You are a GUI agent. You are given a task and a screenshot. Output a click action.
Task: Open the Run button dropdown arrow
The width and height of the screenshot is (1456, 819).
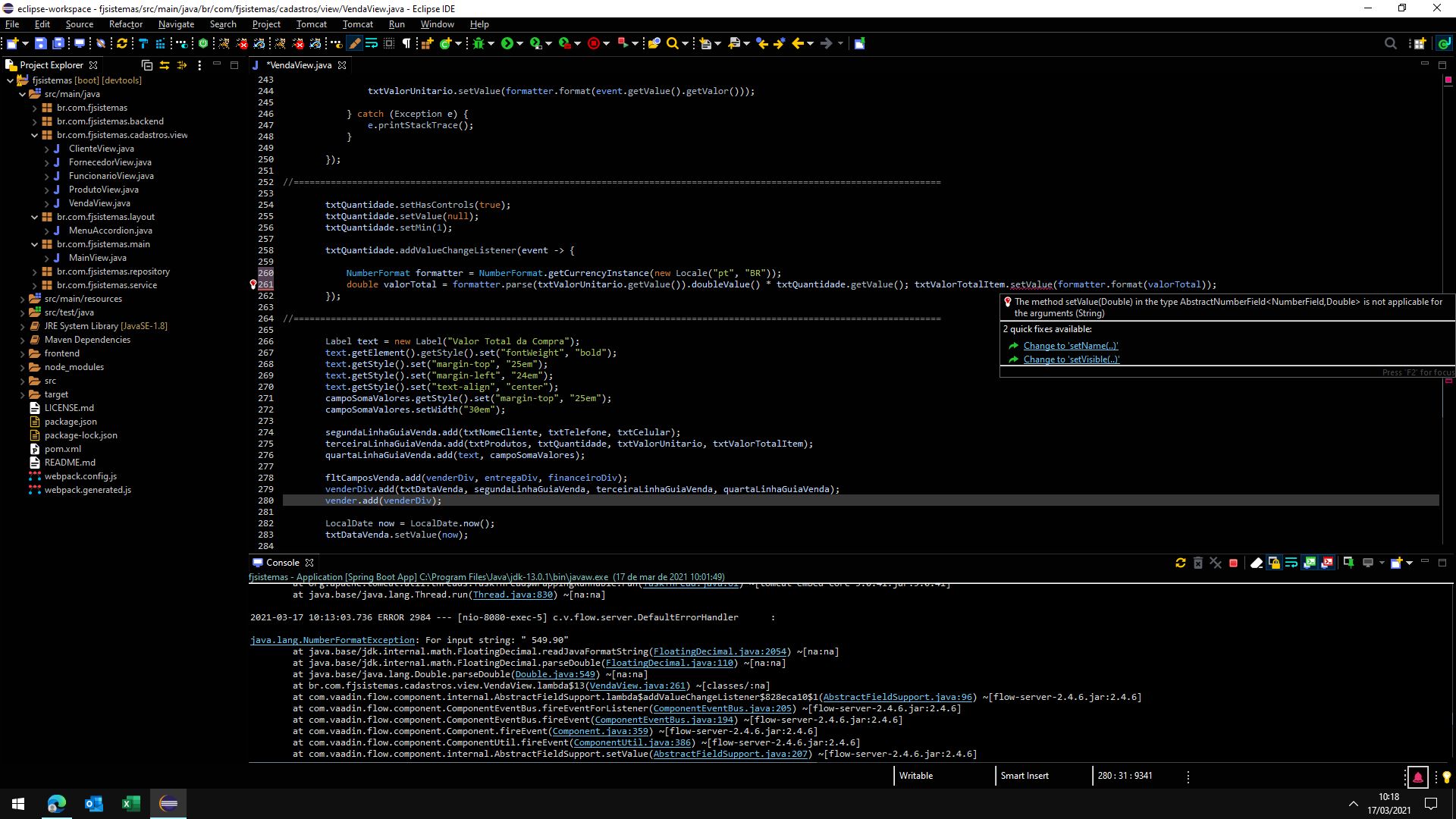click(520, 43)
